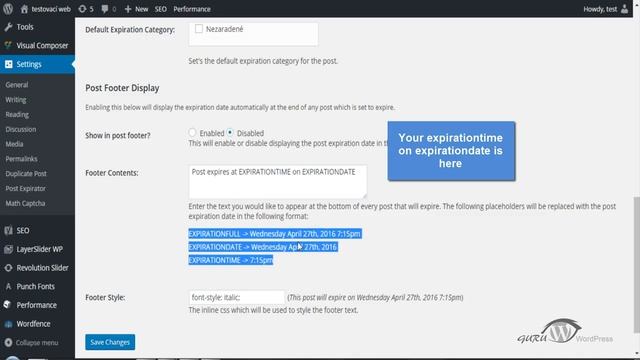Click the Default Expiration Category label
The height and width of the screenshot is (360, 640).
point(130,30)
